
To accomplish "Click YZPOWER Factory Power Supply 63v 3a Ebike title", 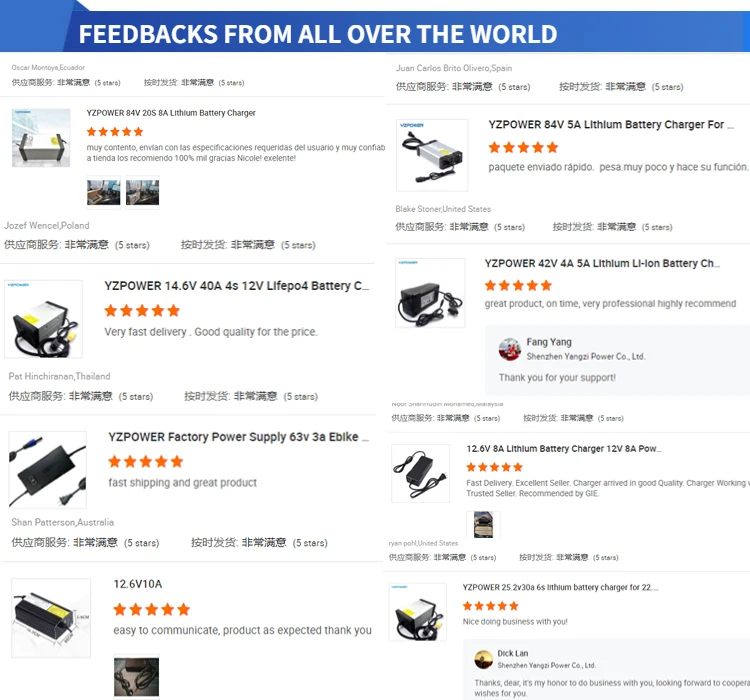I will coord(238,437).
